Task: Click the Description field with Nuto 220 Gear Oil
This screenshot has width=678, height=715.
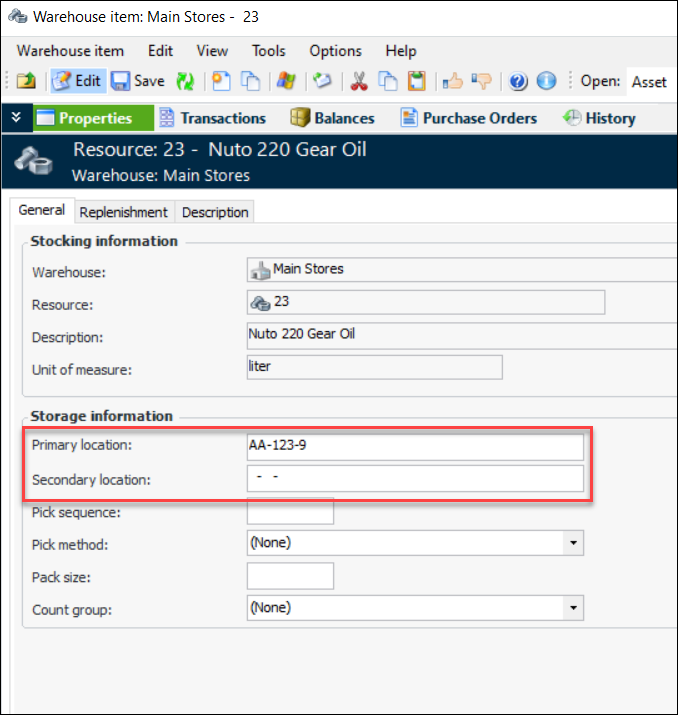Action: [462, 336]
